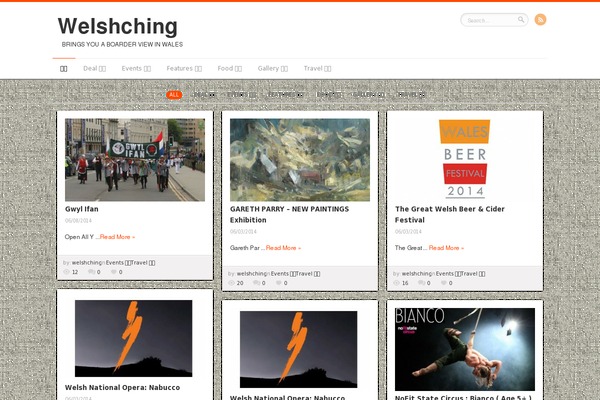Open Welsh National Opera: Nabucco title in the first column

[122, 387]
